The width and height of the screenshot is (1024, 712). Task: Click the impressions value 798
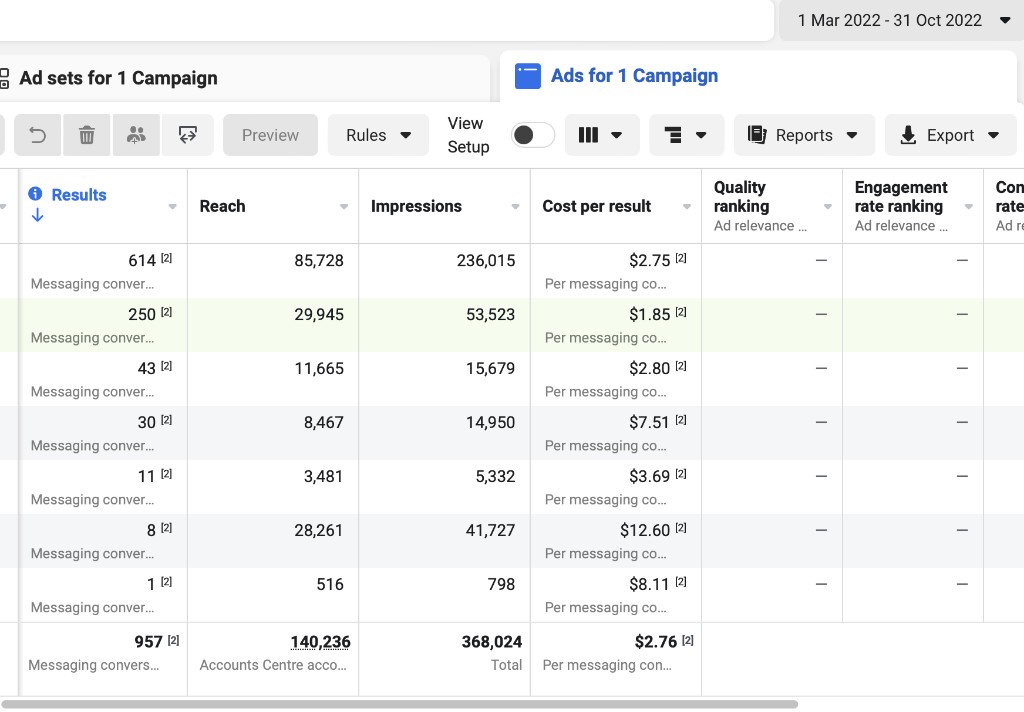click(502, 585)
